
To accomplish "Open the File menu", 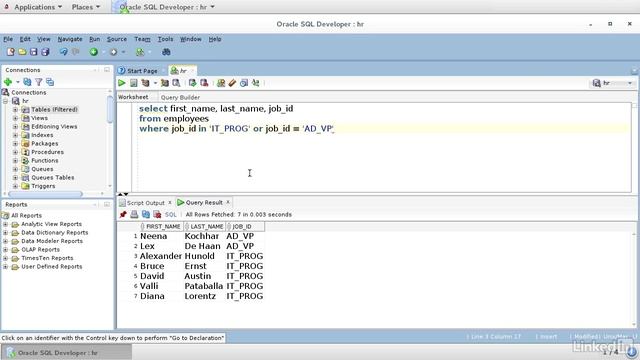I will point(8,39).
